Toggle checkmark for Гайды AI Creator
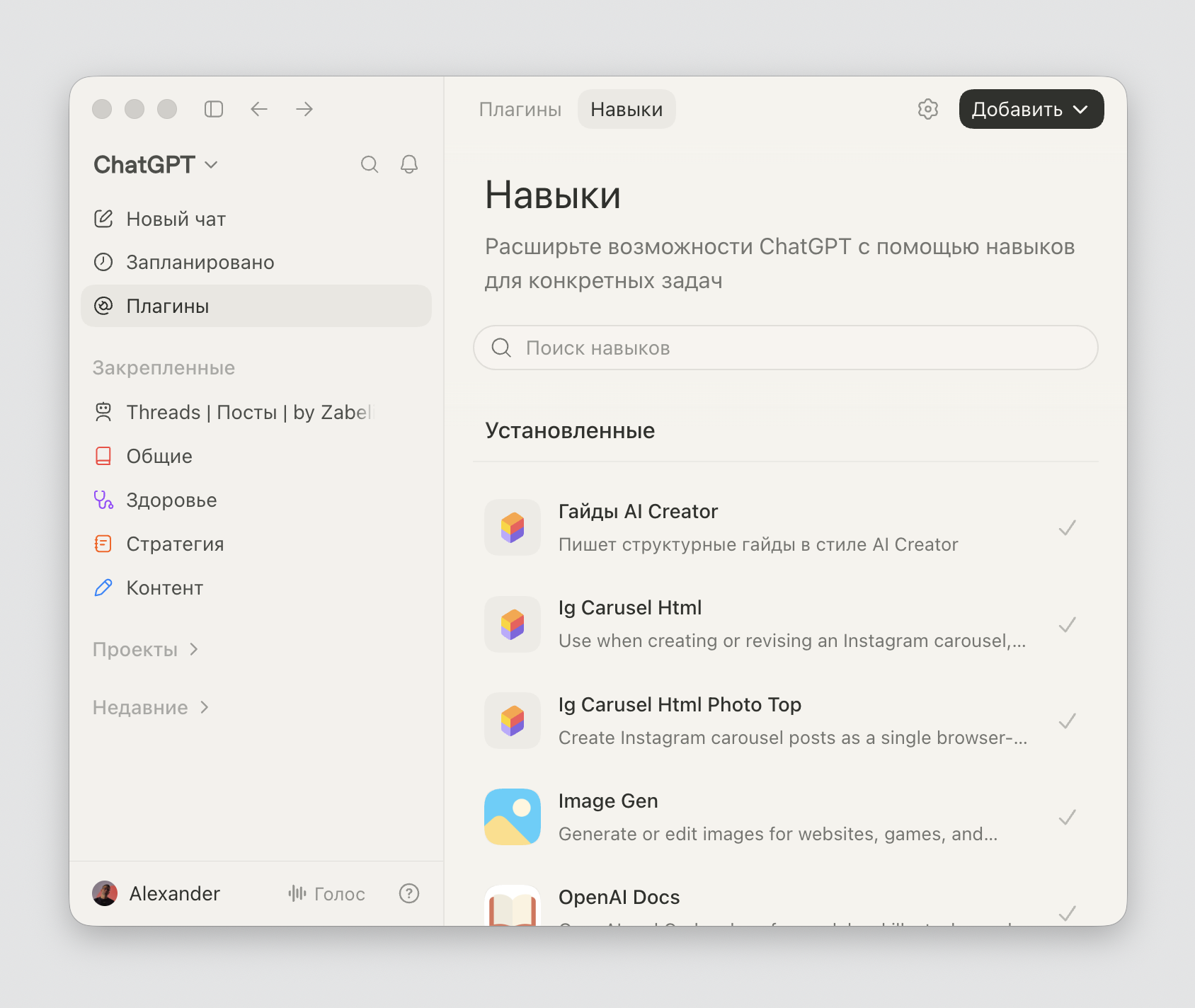Image resolution: width=1195 pixels, height=1008 pixels. pos(1067,528)
